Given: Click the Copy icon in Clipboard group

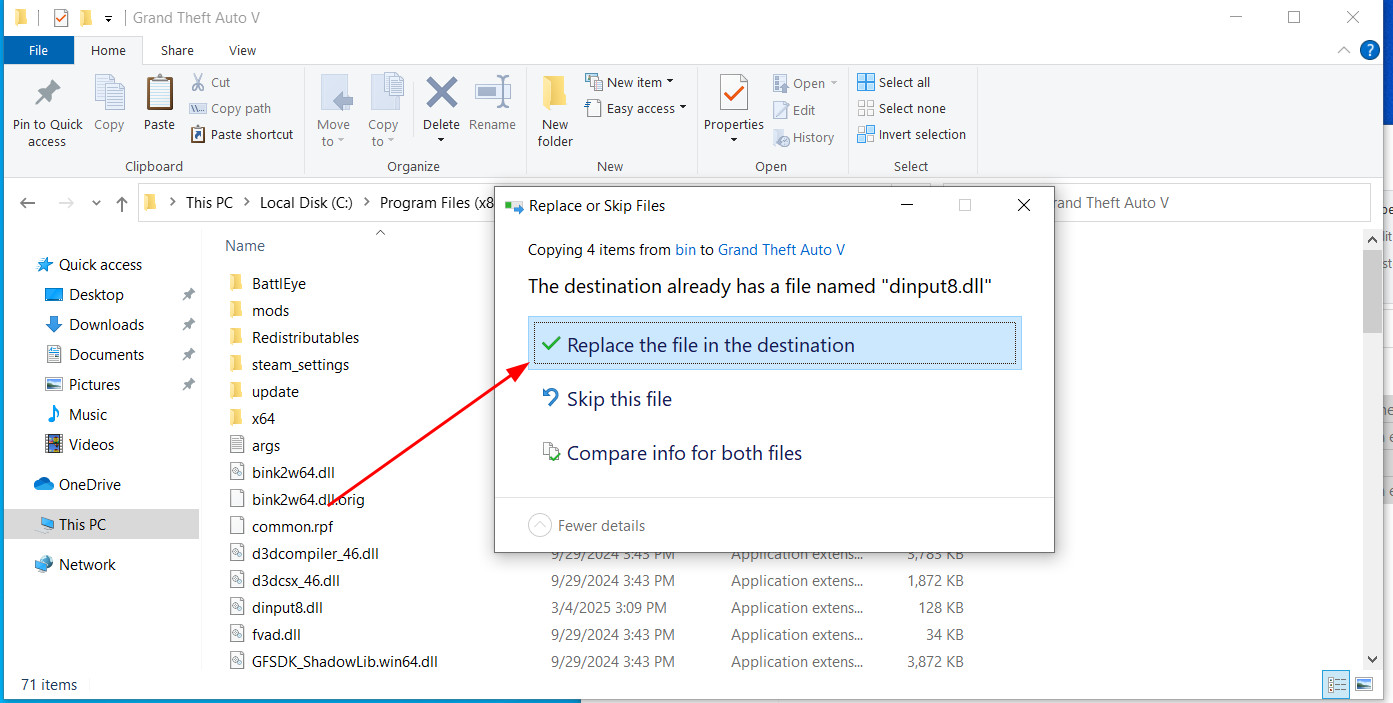Looking at the screenshot, I should click(x=109, y=93).
